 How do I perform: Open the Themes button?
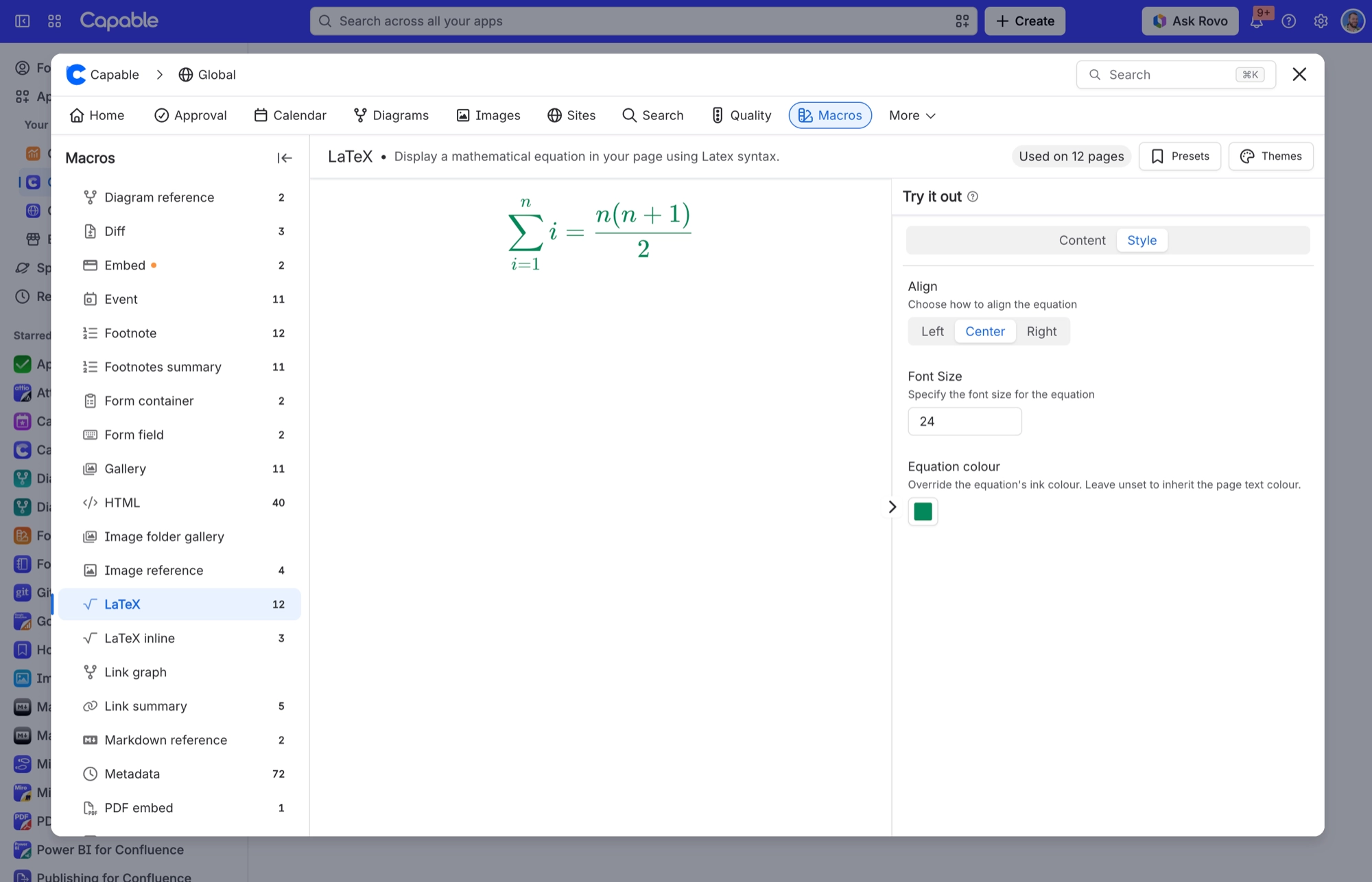click(x=1270, y=156)
